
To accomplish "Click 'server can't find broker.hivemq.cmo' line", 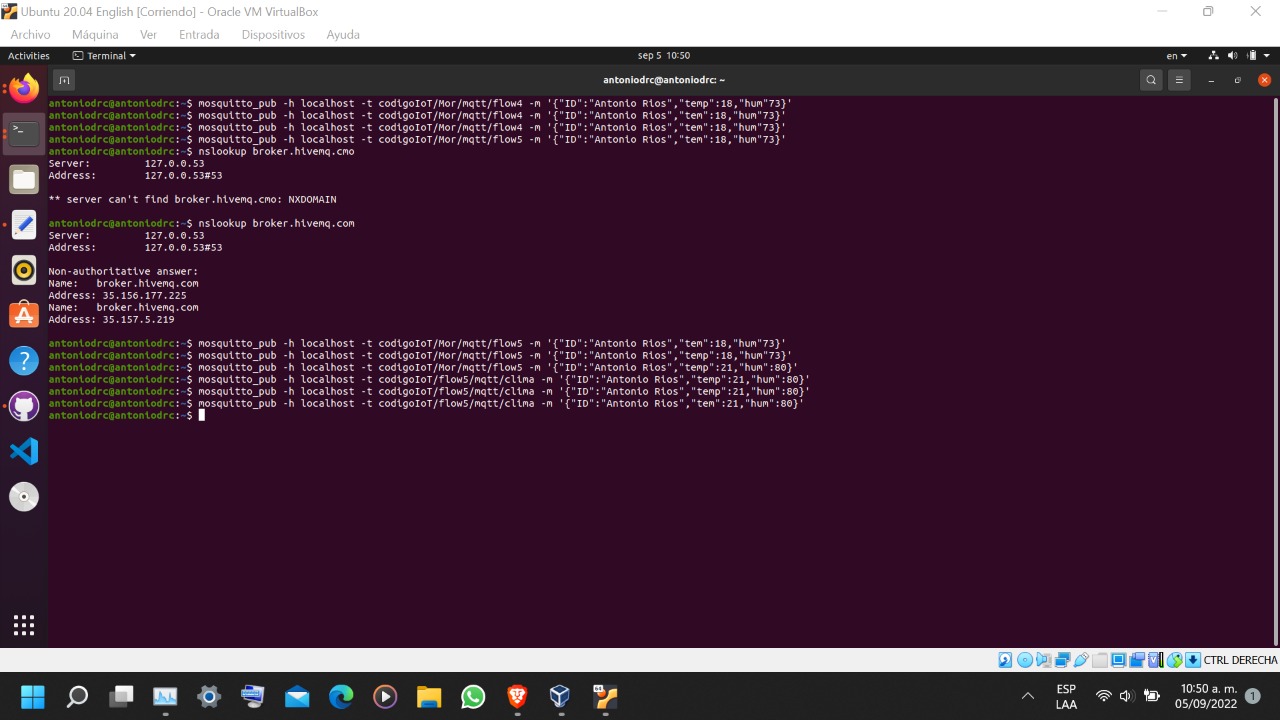I will pos(192,199).
